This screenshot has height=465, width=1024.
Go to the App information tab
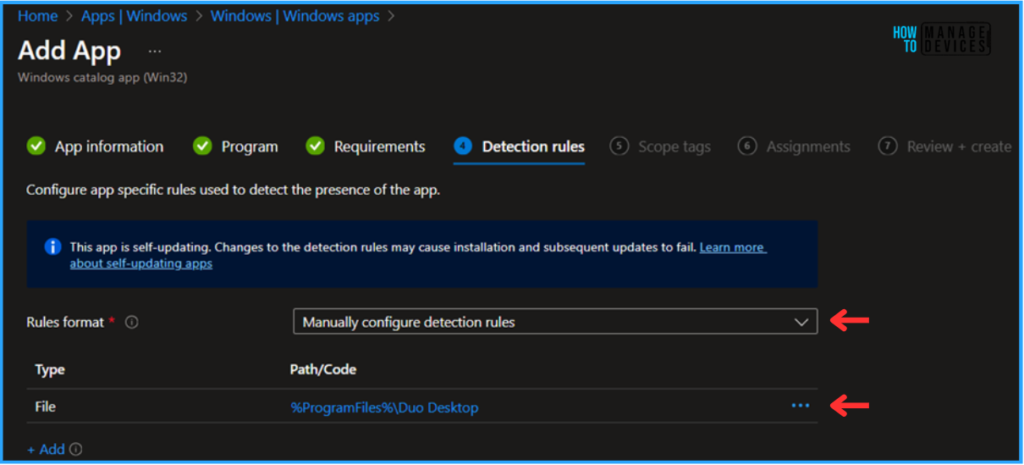tap(95, 147)
